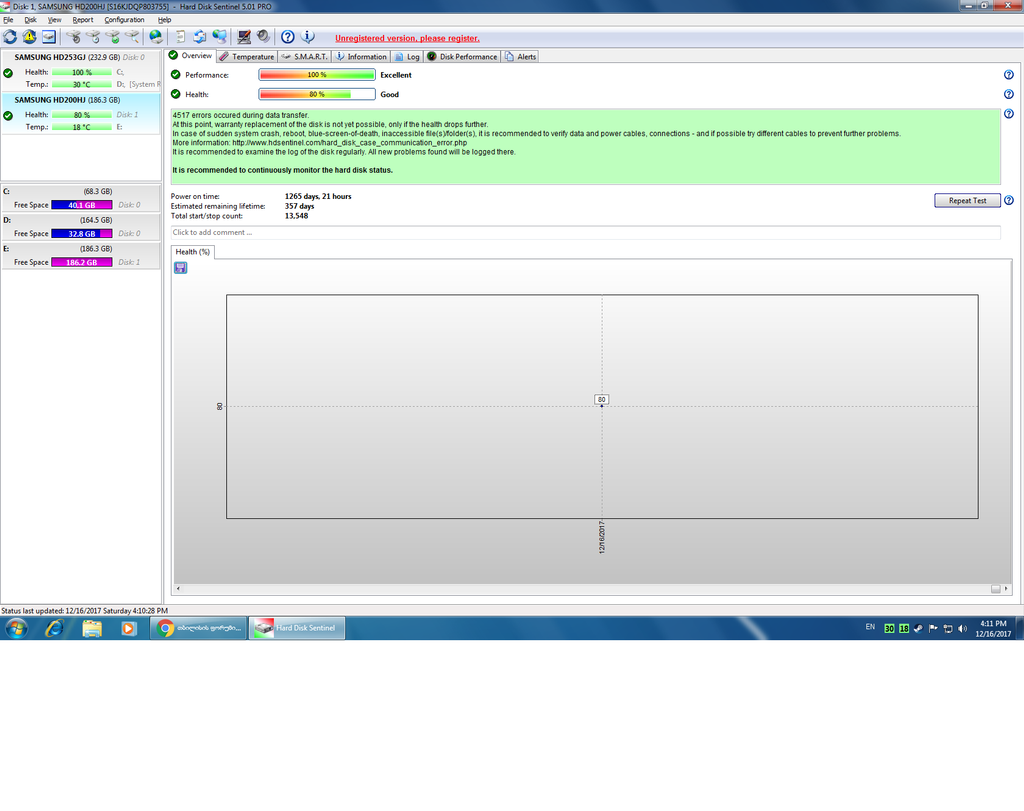Open Windows Media Player from the taskbar

[x=129, y=629]
